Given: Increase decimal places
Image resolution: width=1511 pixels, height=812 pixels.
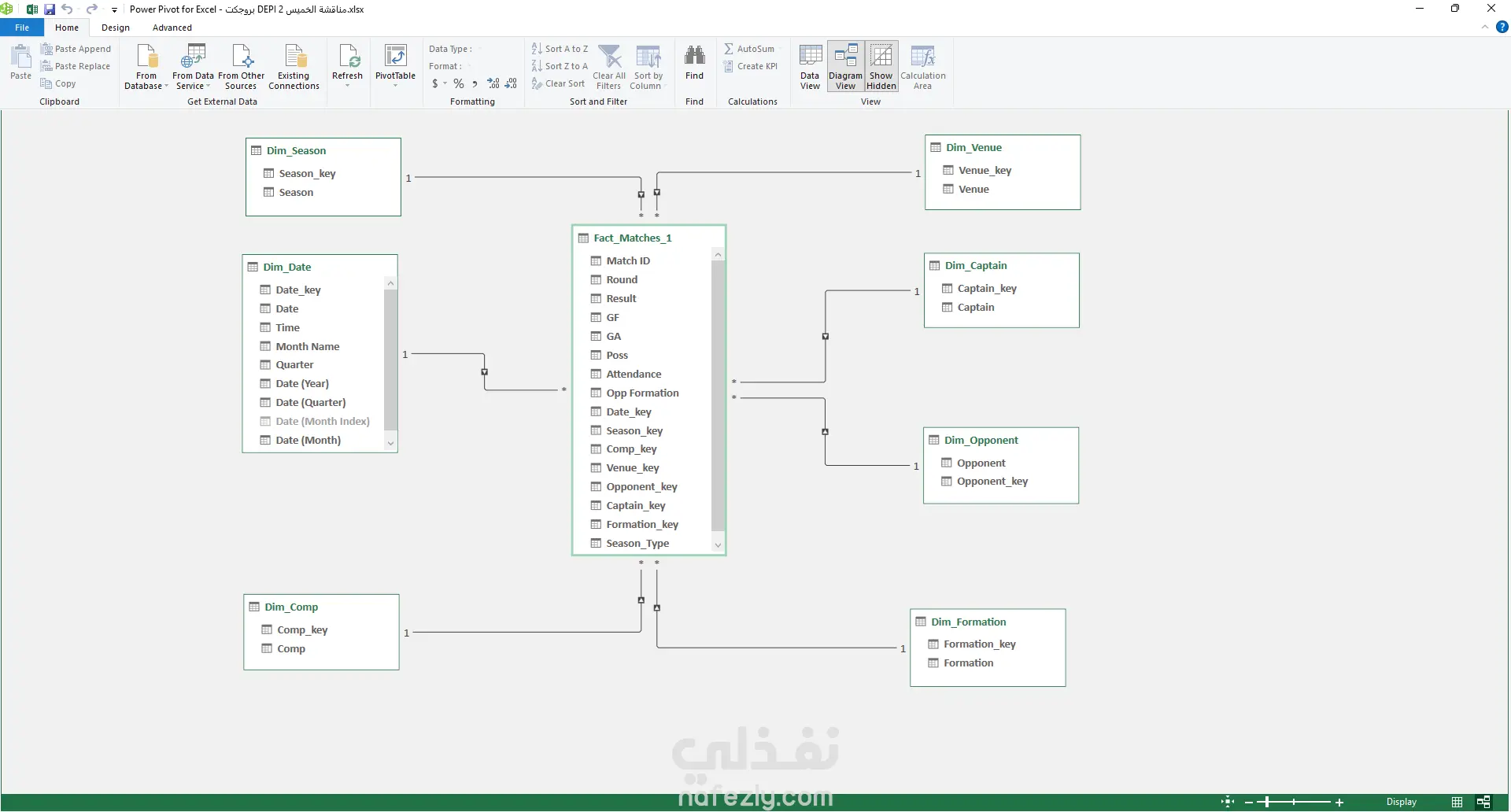Looking at the screenshot, I should click(x=493, y=83).
